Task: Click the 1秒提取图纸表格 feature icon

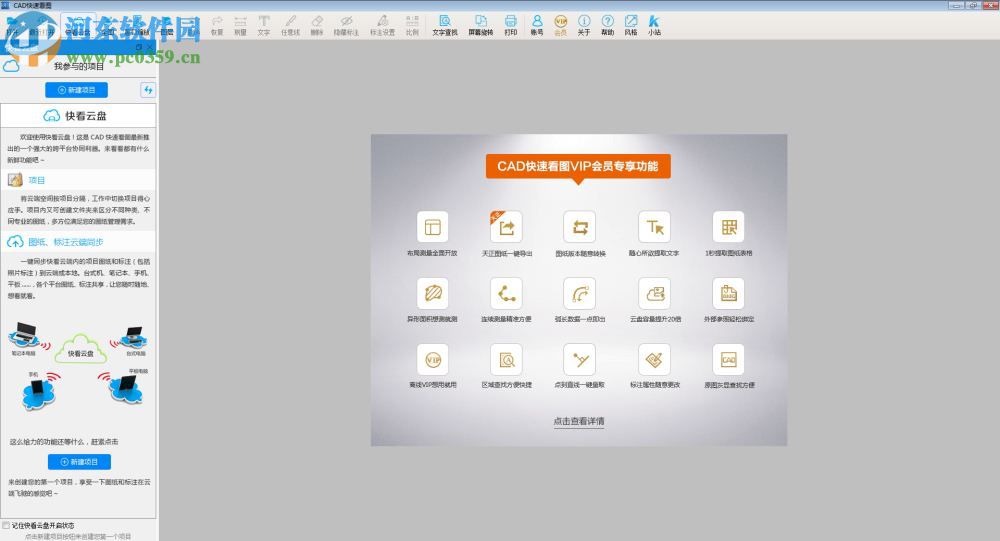Action: pos(728,227)
